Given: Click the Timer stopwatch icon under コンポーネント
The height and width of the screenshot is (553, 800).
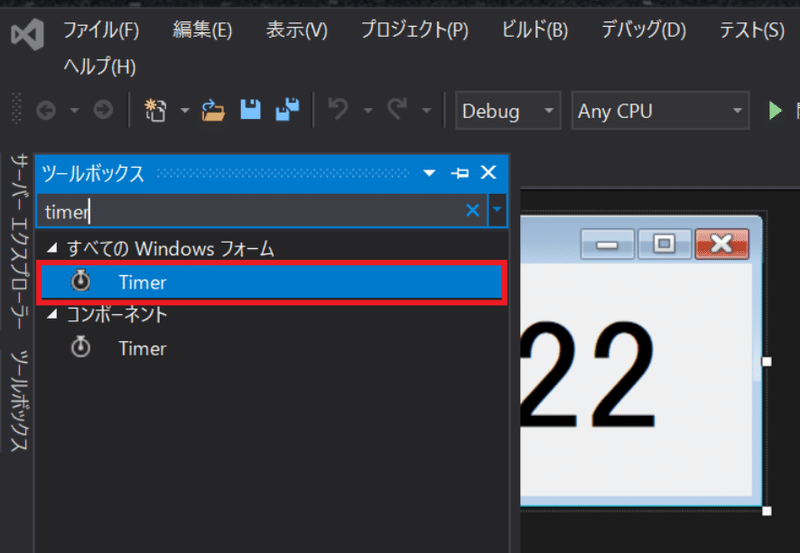Looking at the screenshot, I should click(81, 347).
